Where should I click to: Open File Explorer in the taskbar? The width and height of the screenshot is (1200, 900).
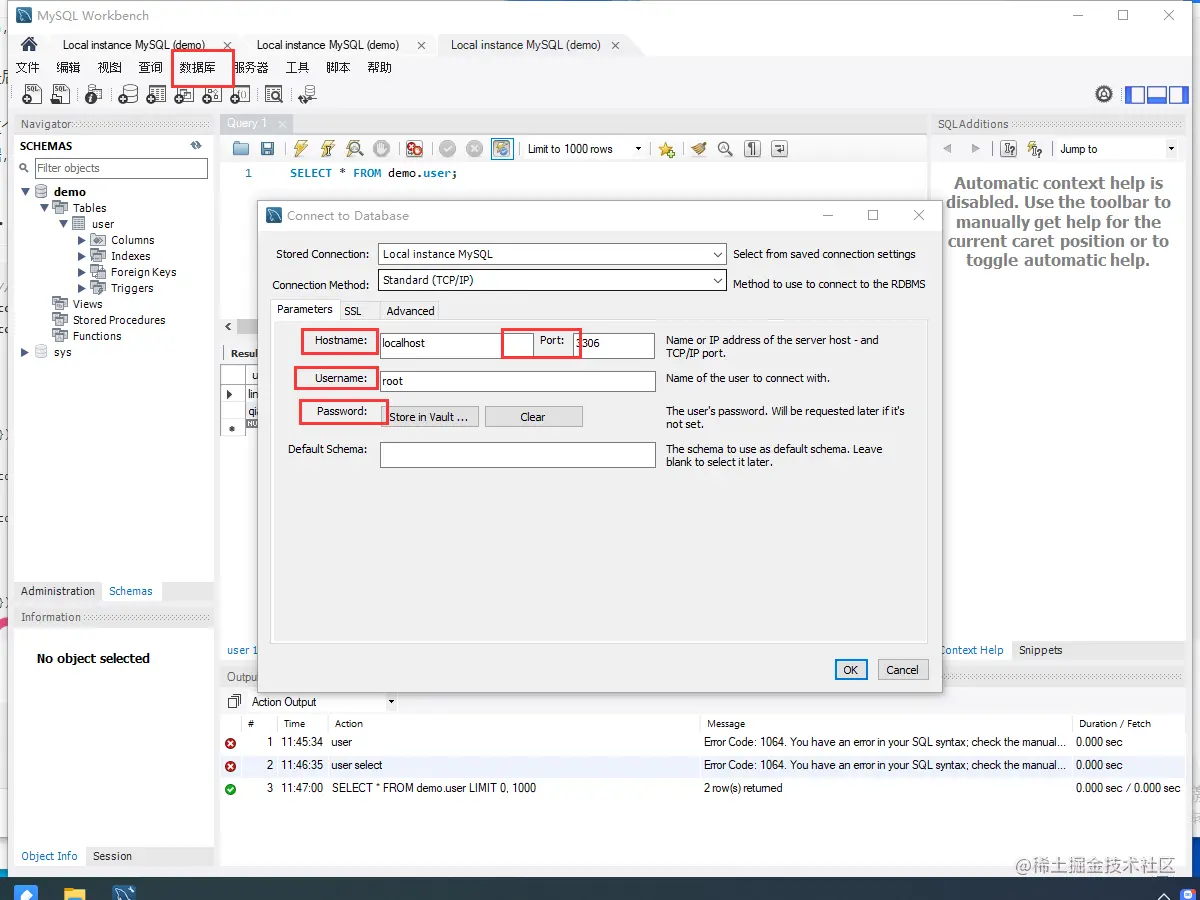(75, 892)
